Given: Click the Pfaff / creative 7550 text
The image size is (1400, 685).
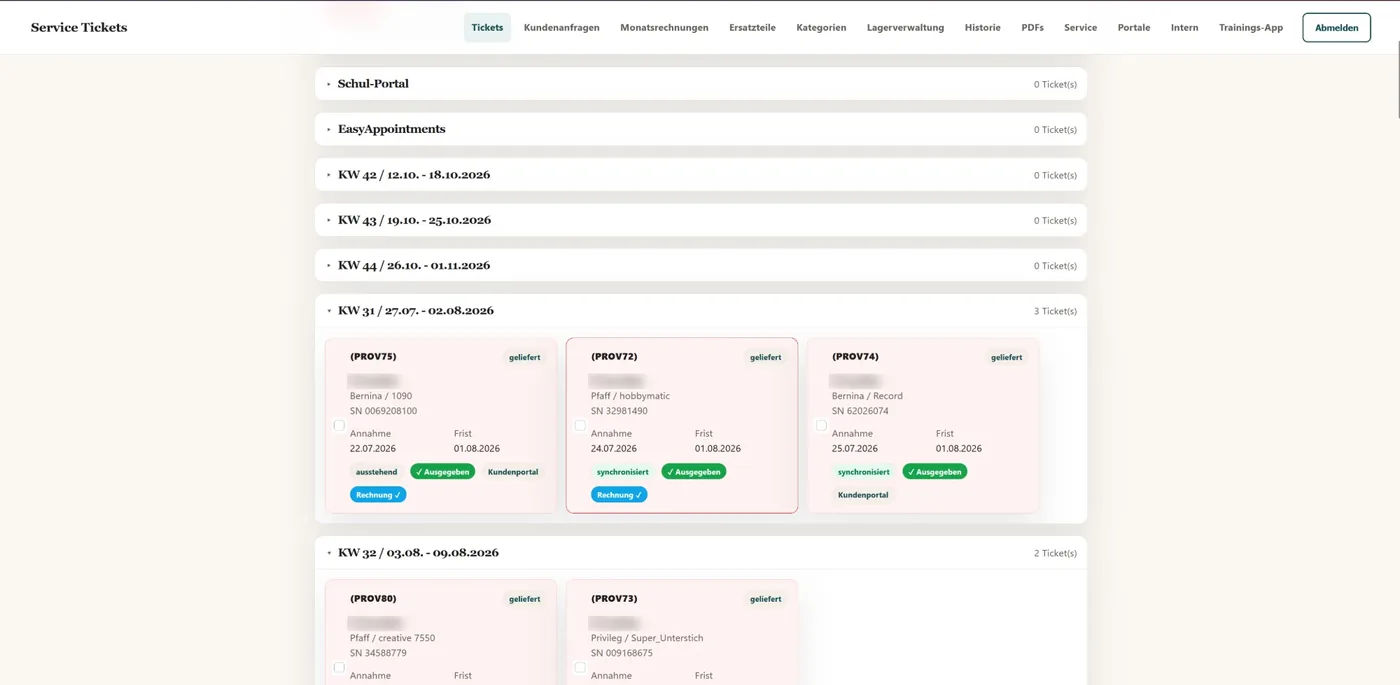Looking at the screenshot, I should (x=393, y=638).
